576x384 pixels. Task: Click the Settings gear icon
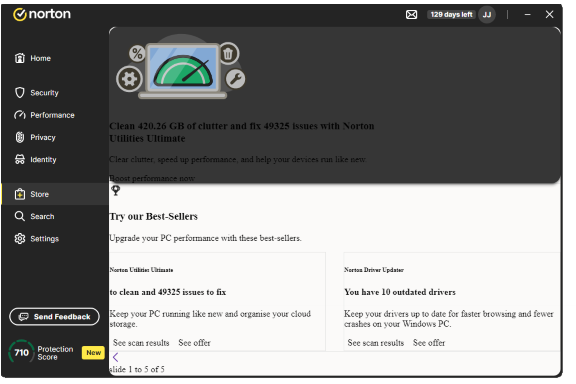pos(20,239)
